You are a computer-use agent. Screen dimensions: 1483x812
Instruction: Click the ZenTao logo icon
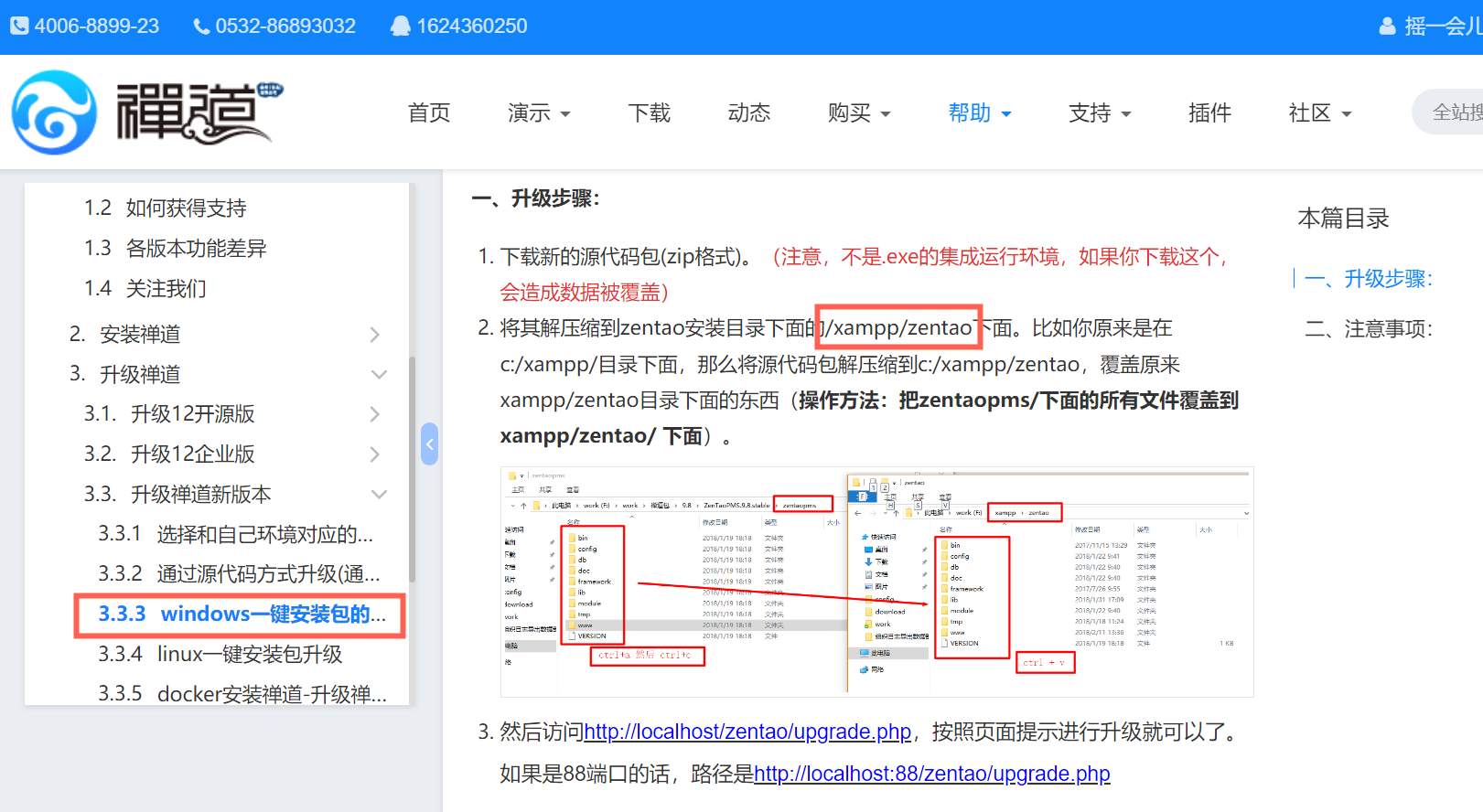tap(55, 112)
